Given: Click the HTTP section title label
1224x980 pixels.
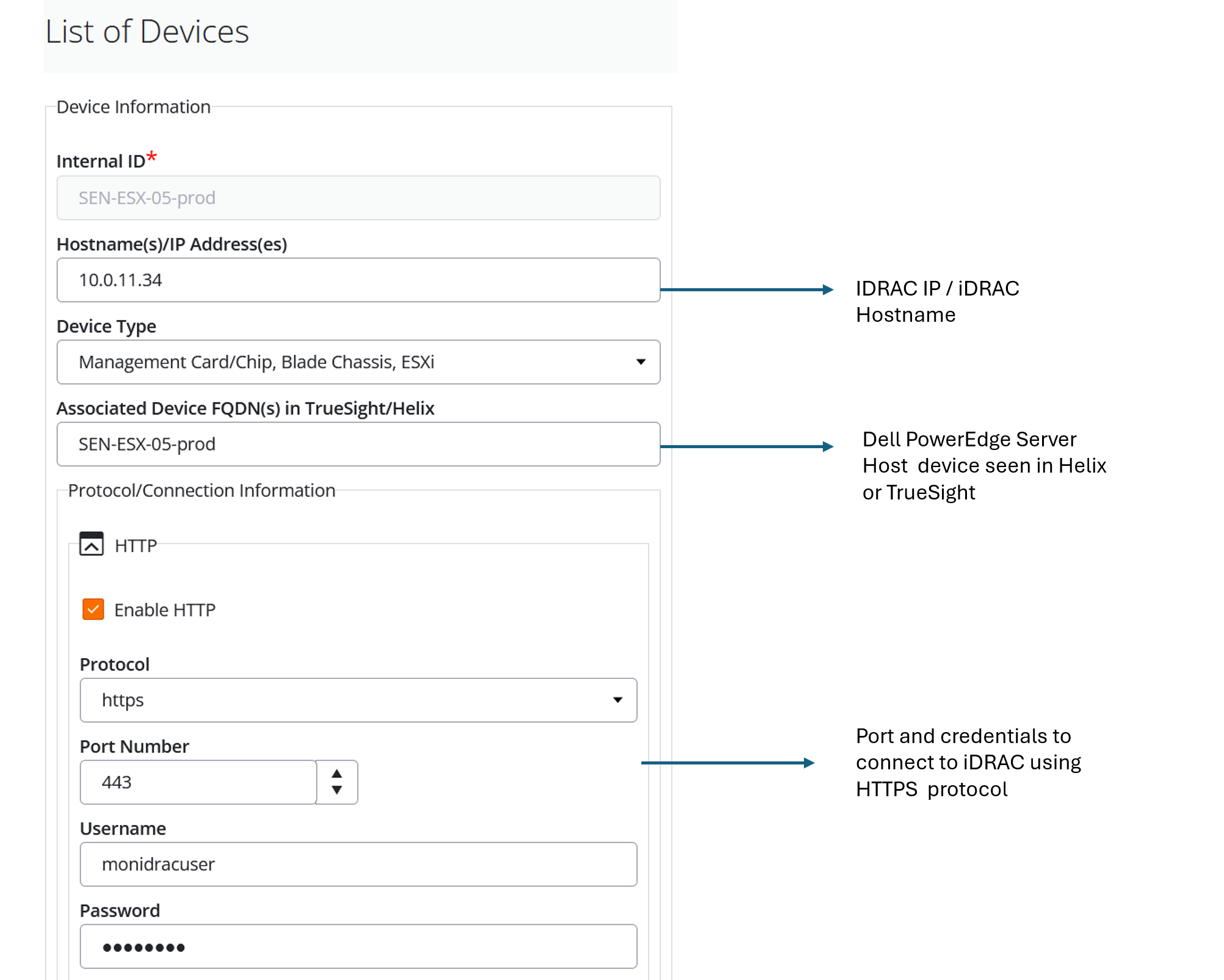Looking at the screenshot, I should pos(135,545).
